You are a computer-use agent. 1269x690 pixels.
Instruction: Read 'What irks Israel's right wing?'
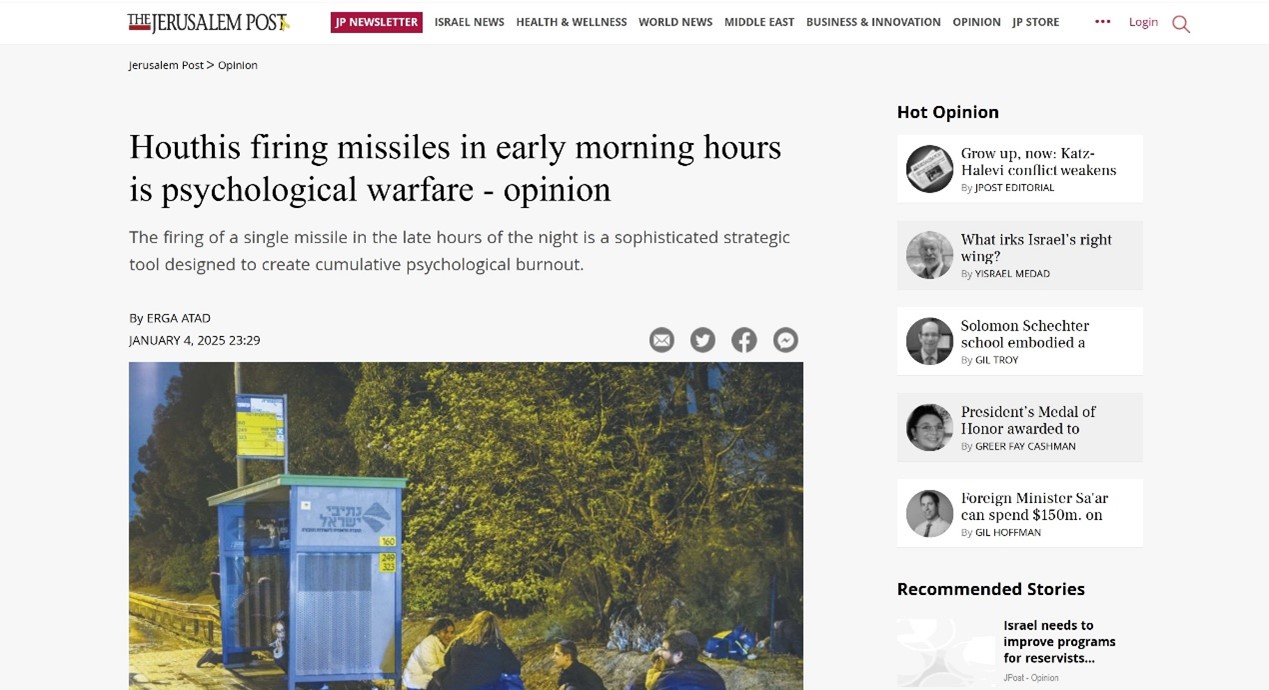coord(1036,248)
